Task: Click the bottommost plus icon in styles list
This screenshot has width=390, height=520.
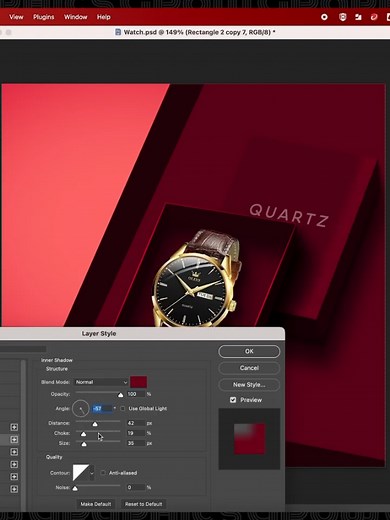Action: [14, 489]
